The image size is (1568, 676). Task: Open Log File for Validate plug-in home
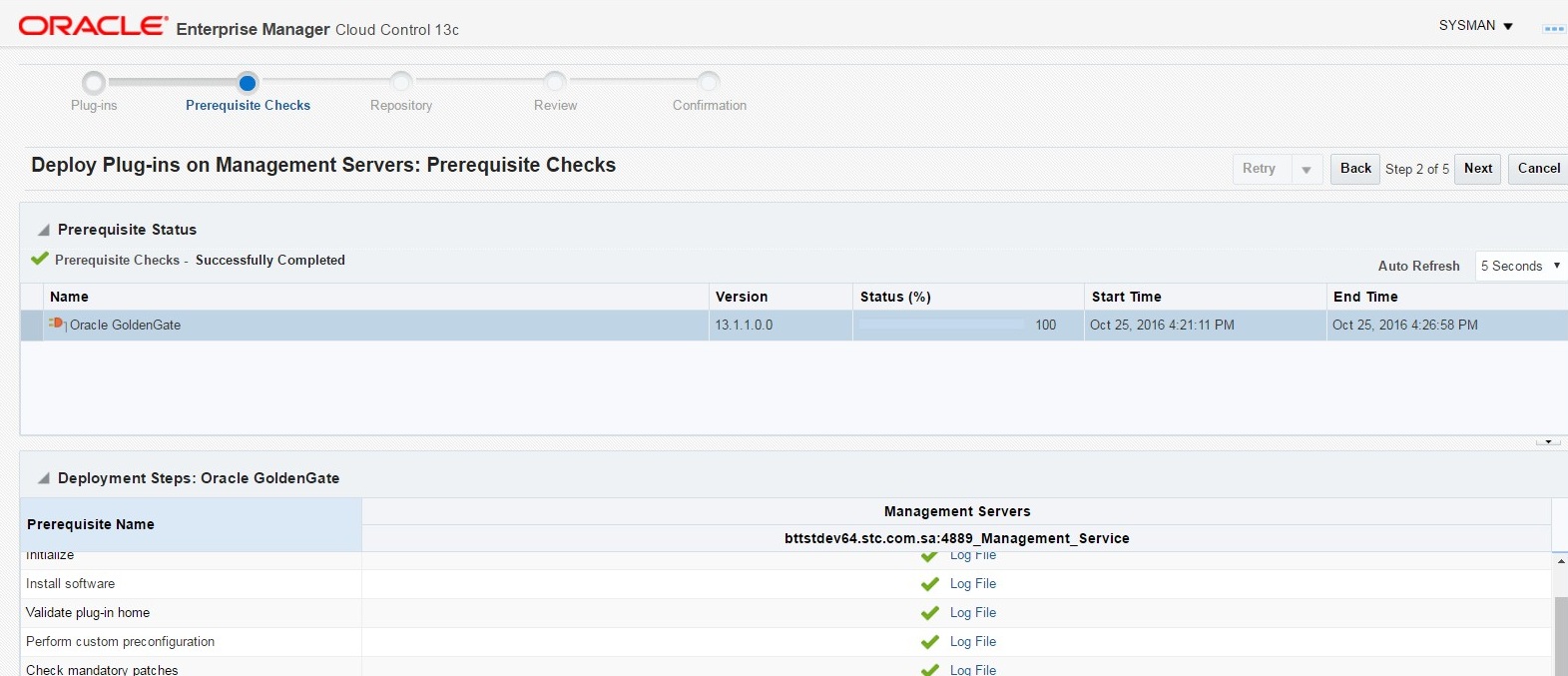pyautogui.click(x=973, y=613)
